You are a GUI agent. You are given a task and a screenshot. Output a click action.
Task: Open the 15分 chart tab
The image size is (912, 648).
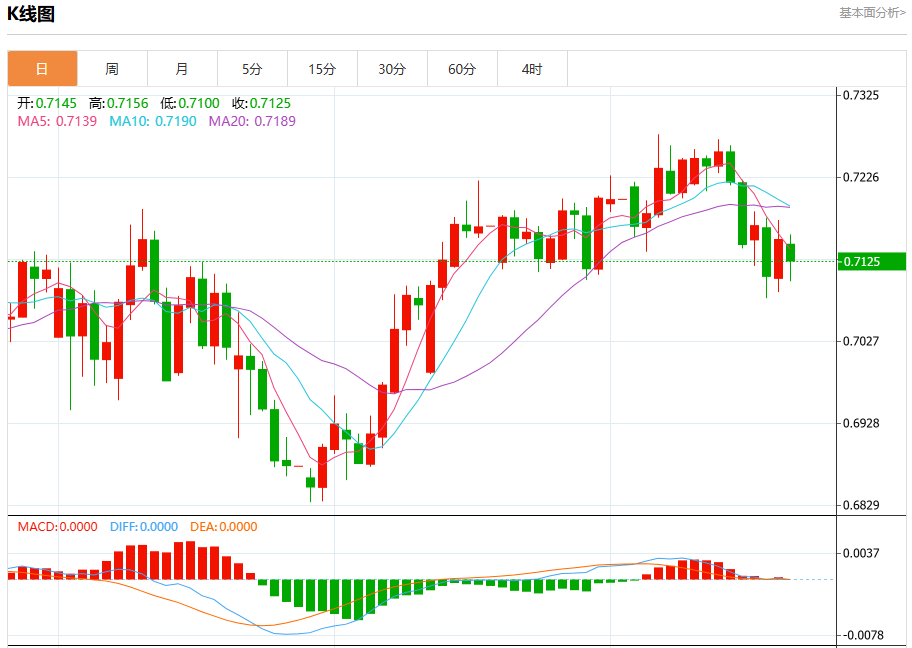322,69
